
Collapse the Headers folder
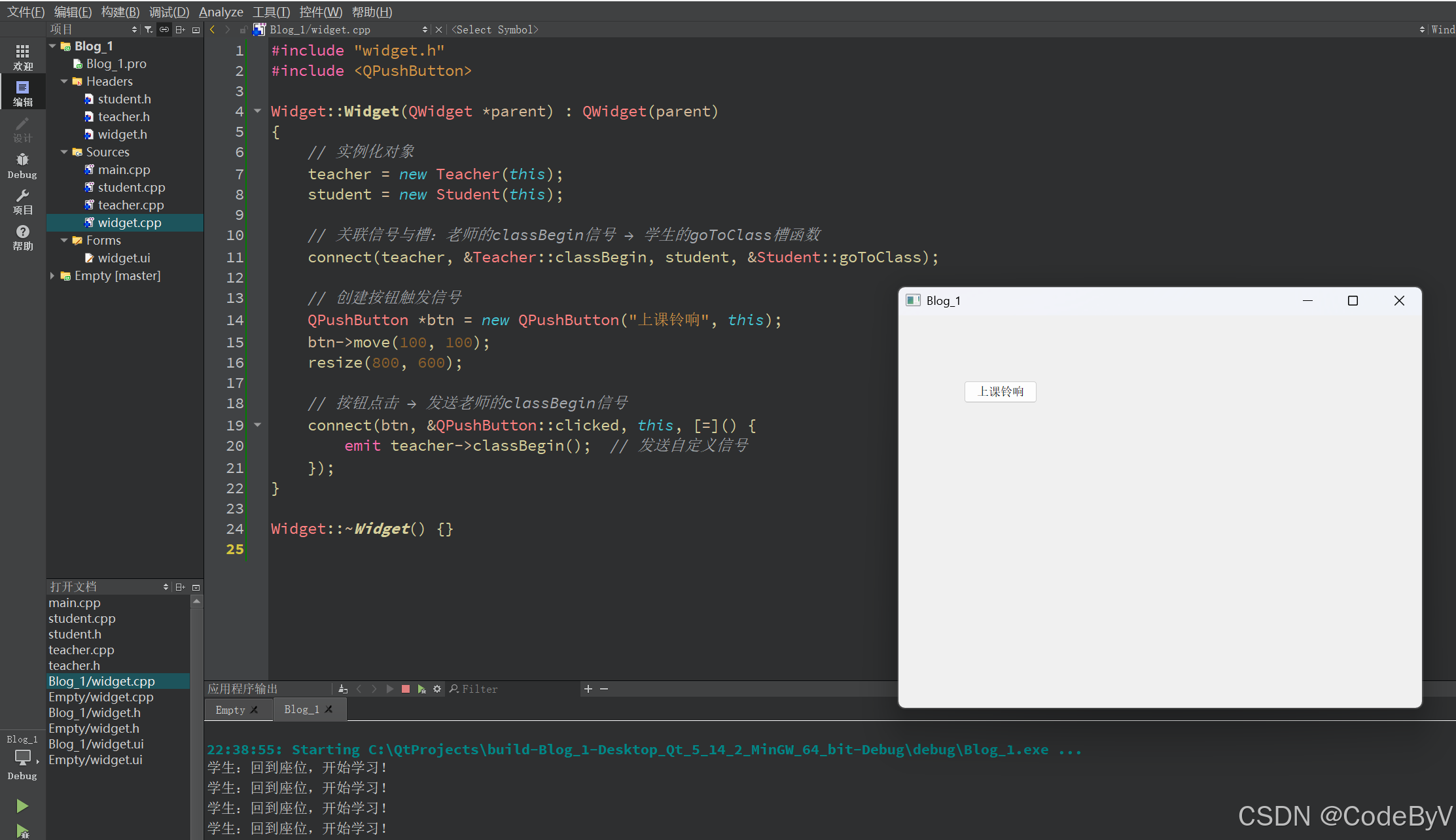point(64,81)
